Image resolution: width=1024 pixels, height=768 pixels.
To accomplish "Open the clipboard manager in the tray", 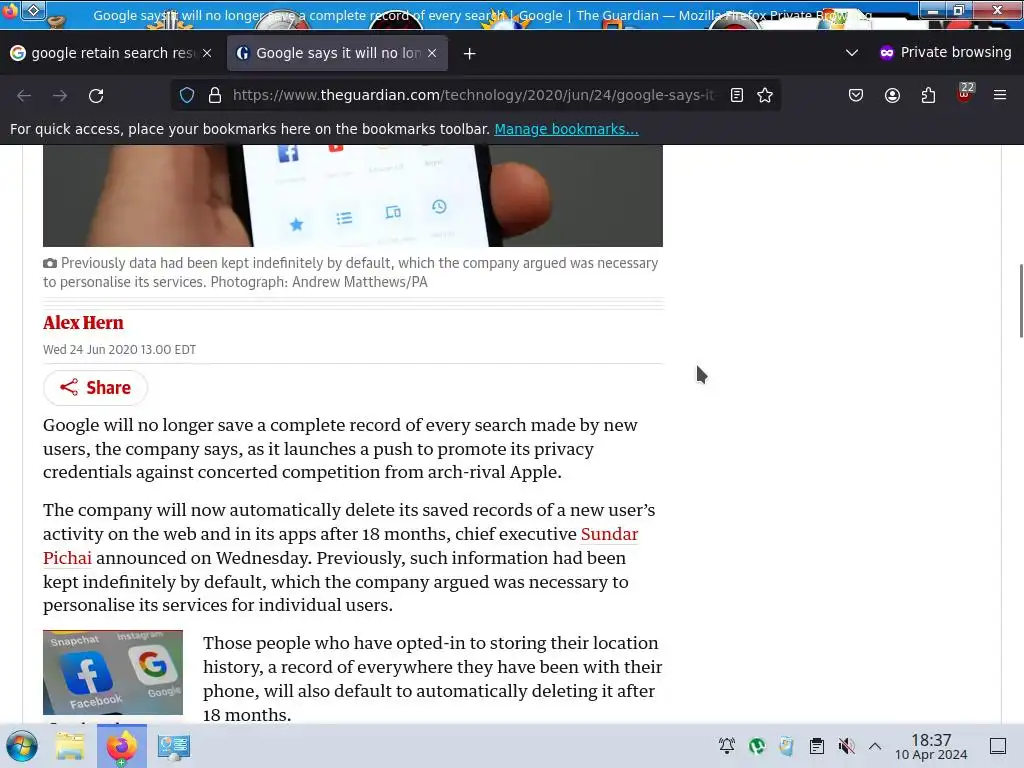I will tap(816, 746).
